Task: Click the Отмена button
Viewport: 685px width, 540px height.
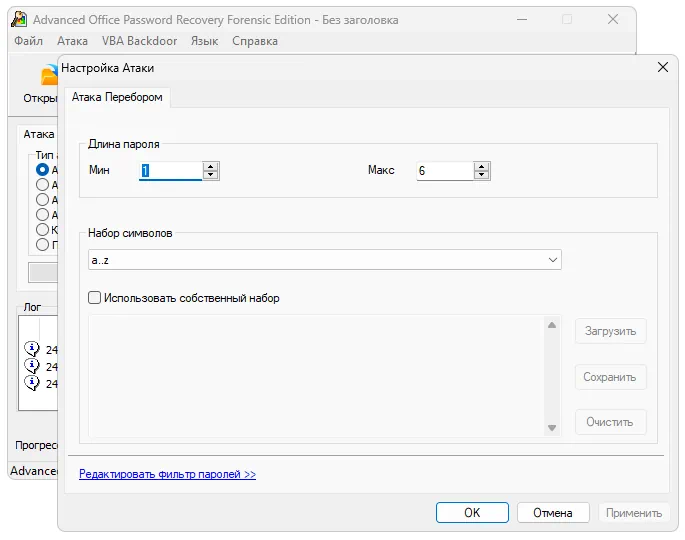Action: (553, 512)
